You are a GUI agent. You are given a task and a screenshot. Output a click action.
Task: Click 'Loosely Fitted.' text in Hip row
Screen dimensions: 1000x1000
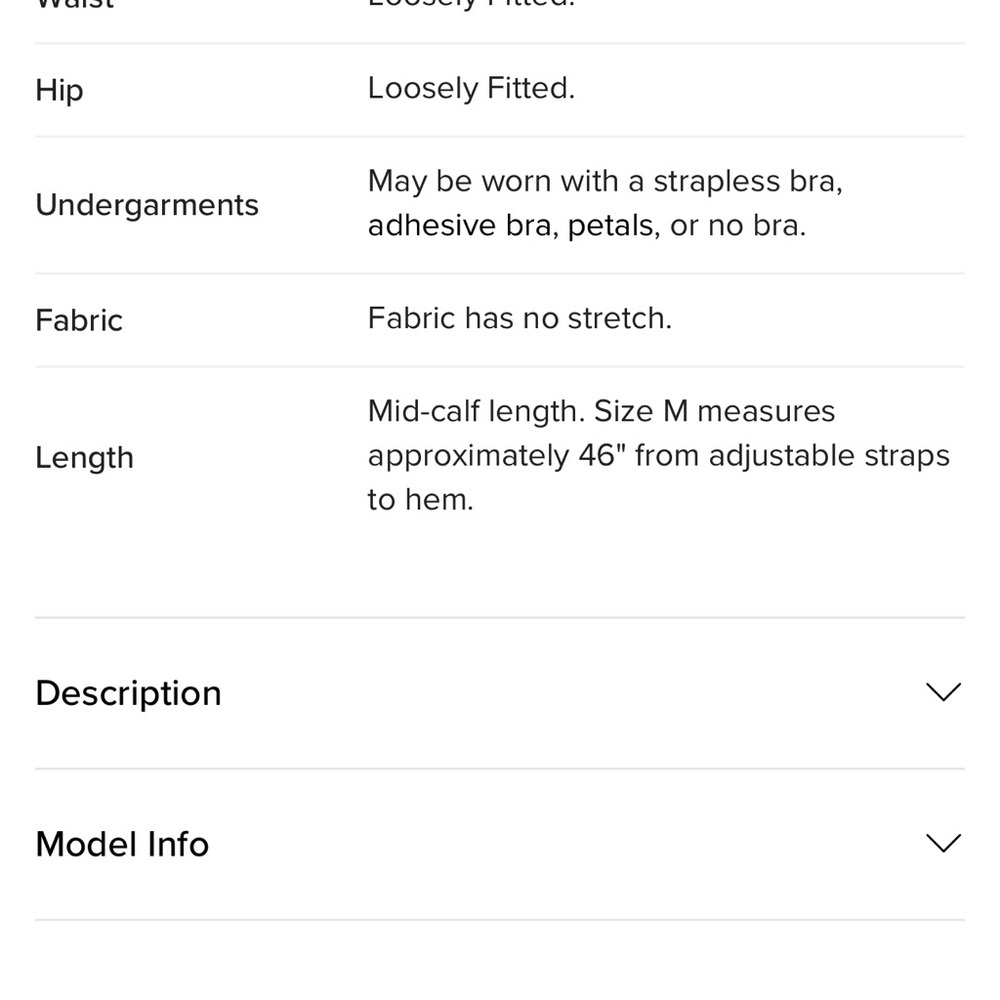[471, 88]
